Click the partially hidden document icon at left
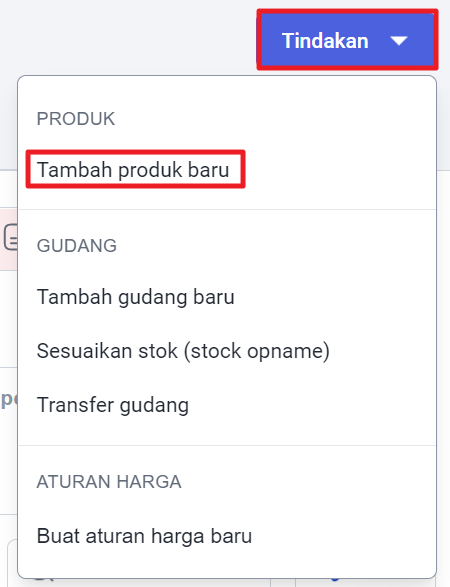 [10, 237]
